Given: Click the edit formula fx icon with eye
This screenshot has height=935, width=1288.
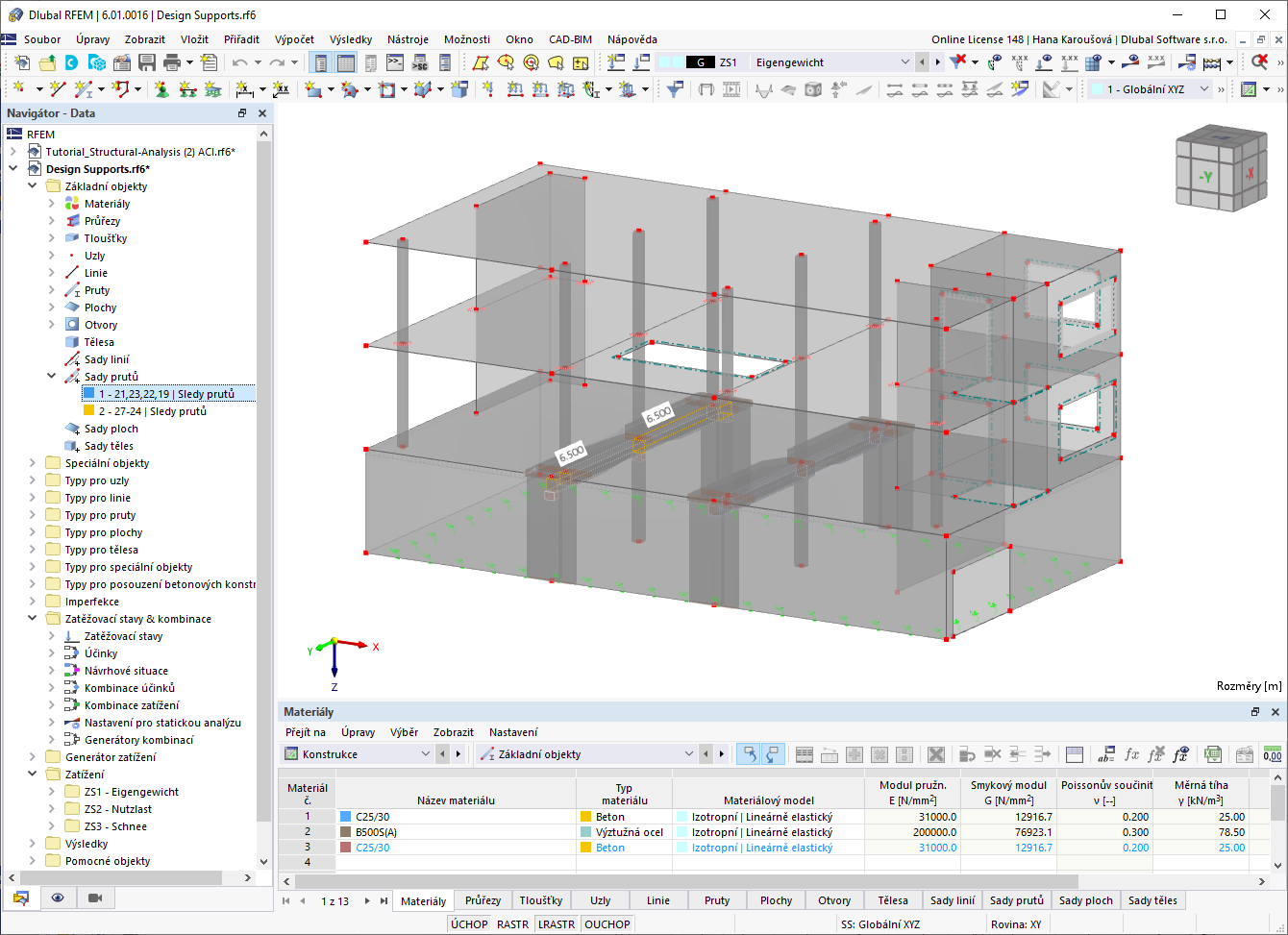Looking at the screenshot, I should [x=1180, y=754].
